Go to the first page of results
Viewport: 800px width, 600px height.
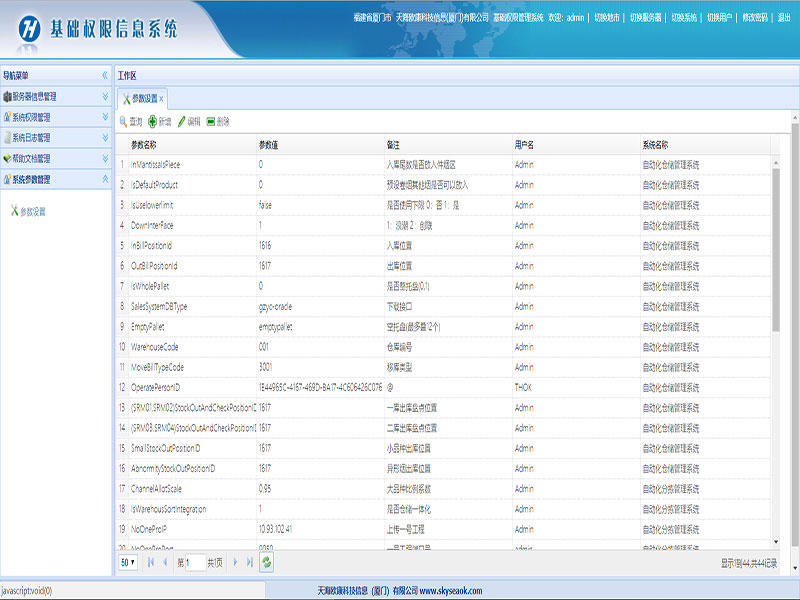pos(151,563)
